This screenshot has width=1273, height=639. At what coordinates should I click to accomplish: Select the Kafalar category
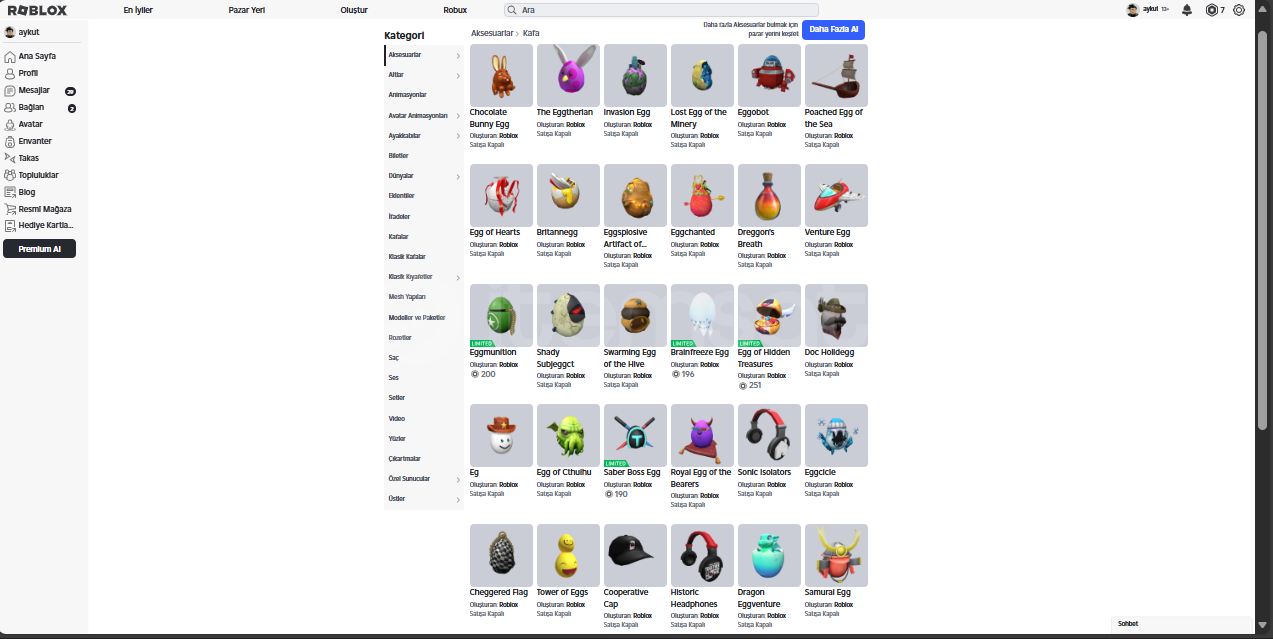(400, 237)
